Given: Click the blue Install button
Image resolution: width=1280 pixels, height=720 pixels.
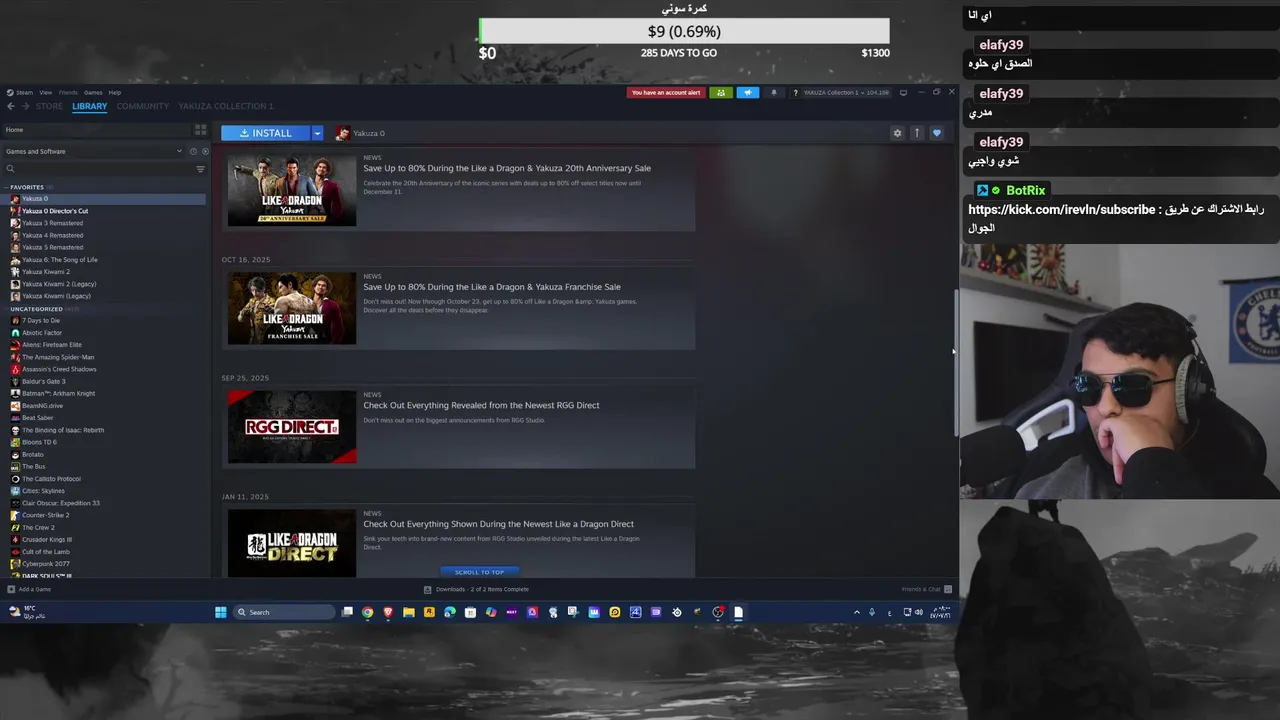Looking at the screenshot, I should point(266,133).
